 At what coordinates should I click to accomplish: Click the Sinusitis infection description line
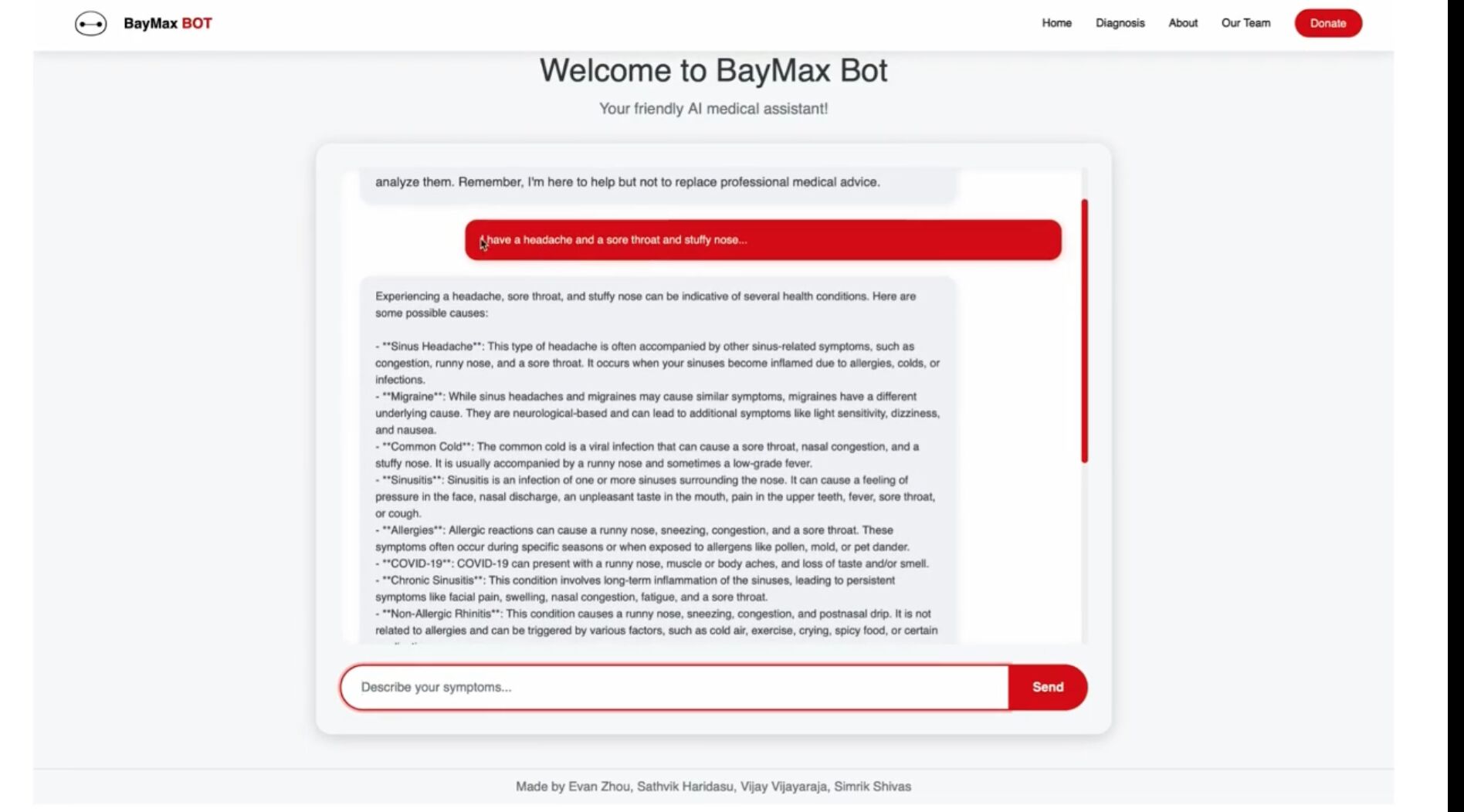pyautogui.click(x=656, y=496)
